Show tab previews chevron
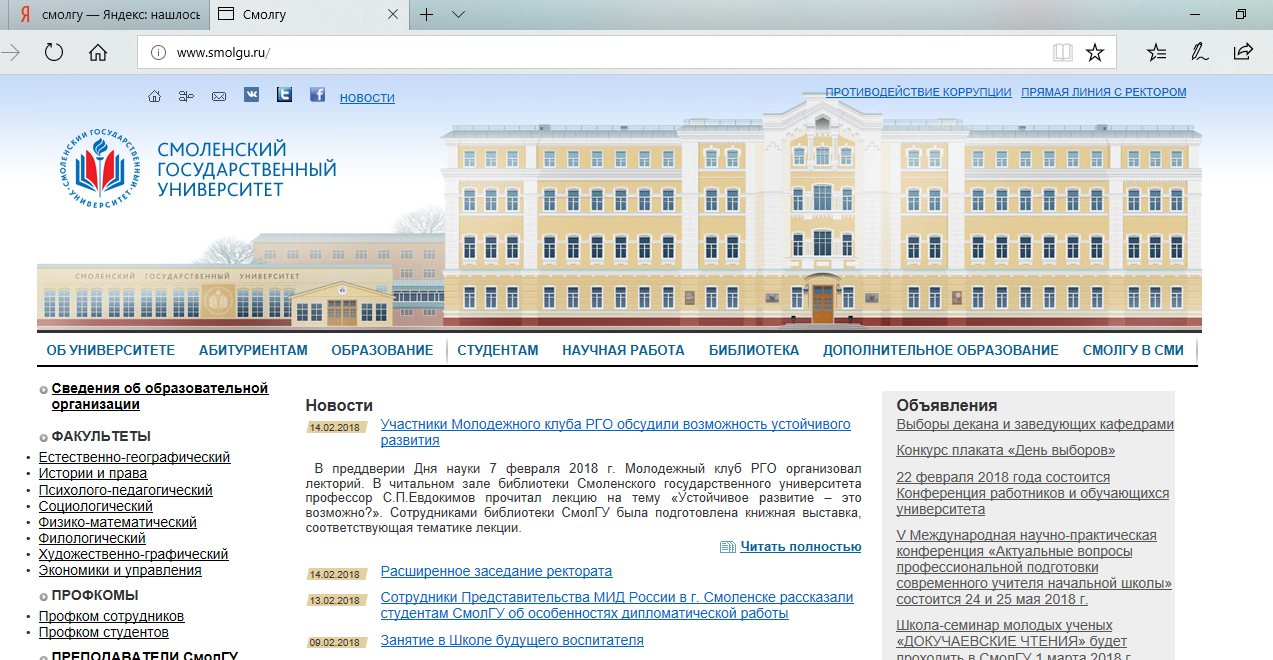 click(x=458, y=14)
